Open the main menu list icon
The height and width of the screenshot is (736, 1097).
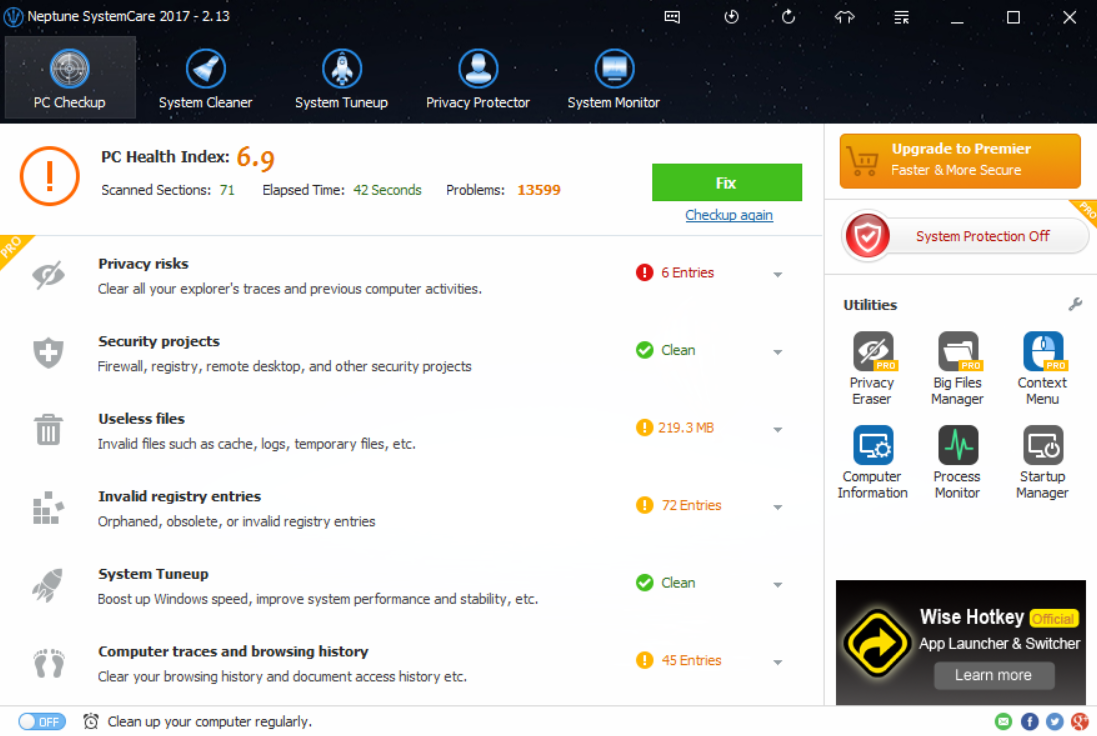point(901,17)
